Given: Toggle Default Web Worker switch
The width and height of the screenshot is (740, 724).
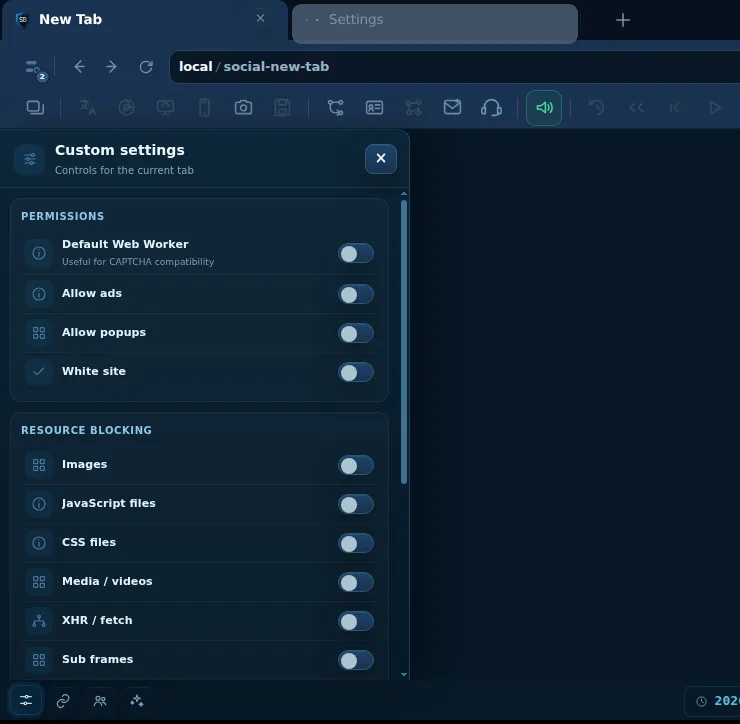Looking at the screenshot, I should (x=356, y=254).
